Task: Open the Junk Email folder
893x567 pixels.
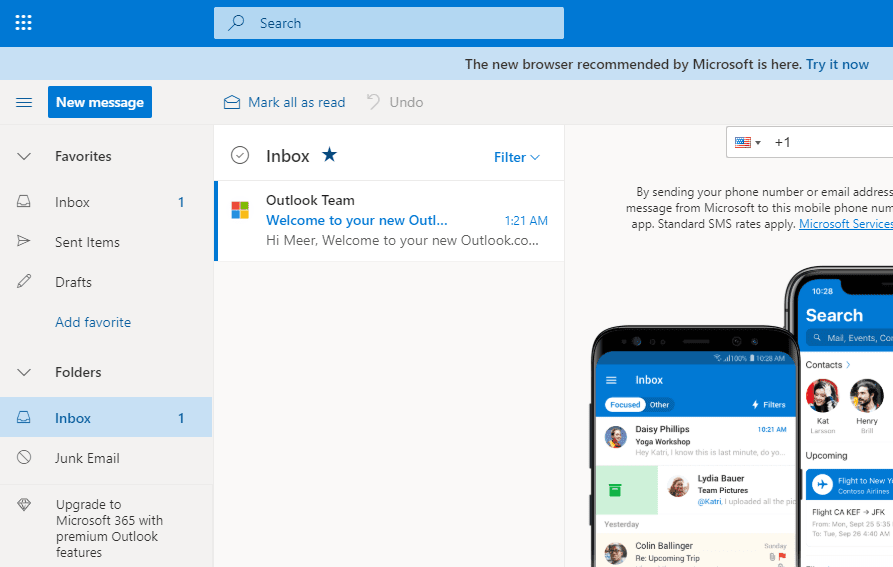Action: (106, 458)
